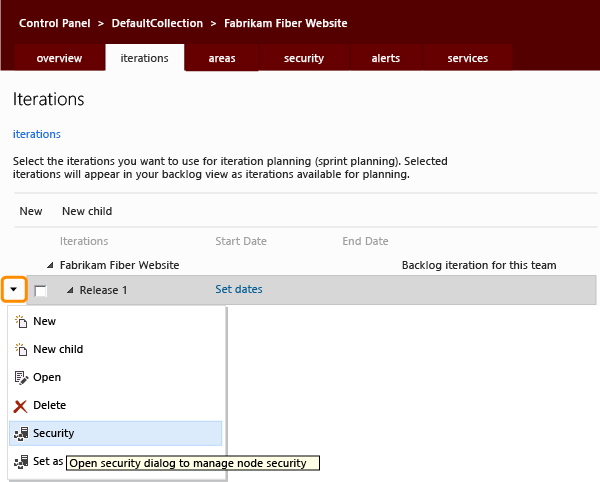Click the New child icon in context menu
The height and width of the screenshot is (482, 600).
click(21, 349)
